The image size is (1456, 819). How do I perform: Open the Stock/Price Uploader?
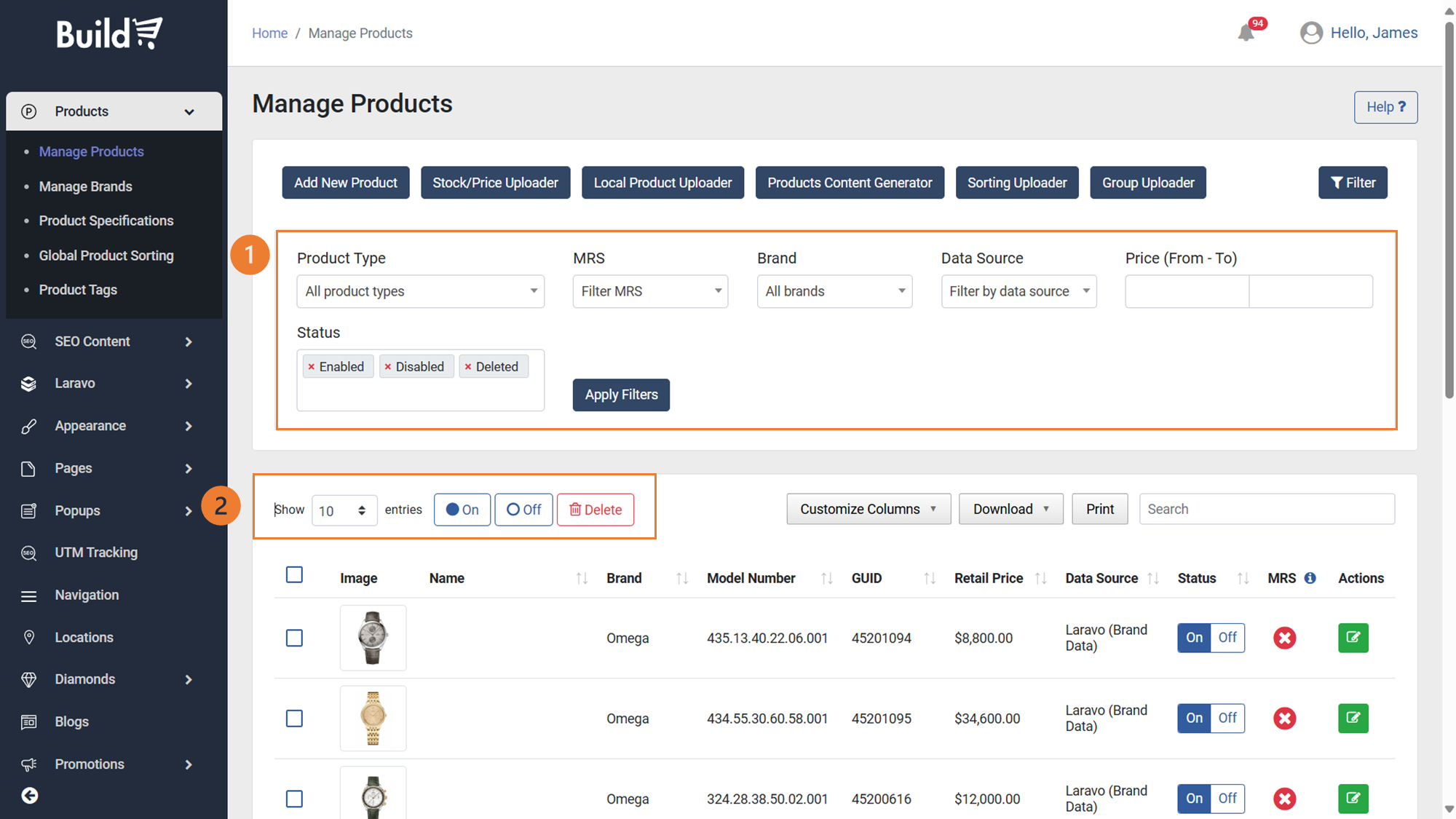(x=495, y=183)
